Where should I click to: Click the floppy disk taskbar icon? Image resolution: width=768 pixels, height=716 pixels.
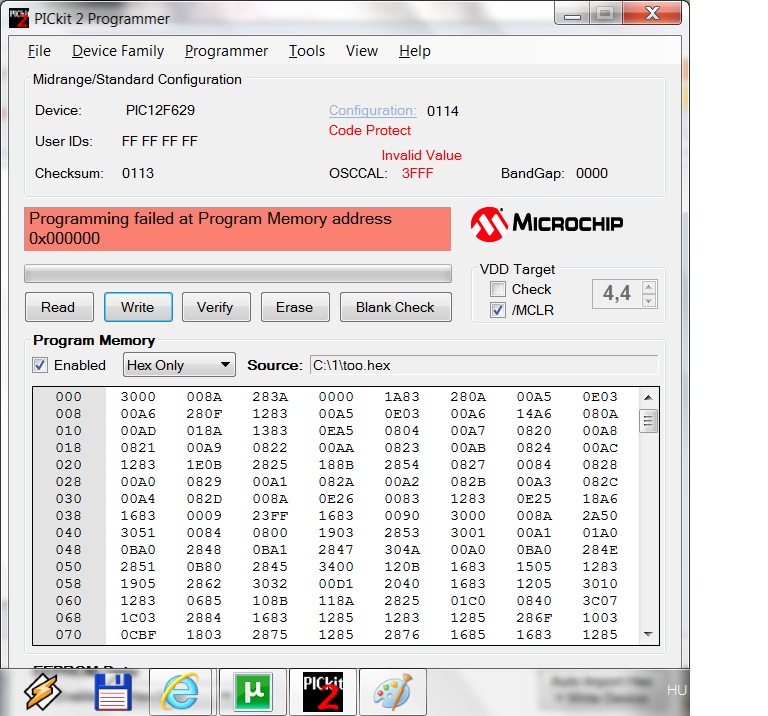click(x=113, y=692)
